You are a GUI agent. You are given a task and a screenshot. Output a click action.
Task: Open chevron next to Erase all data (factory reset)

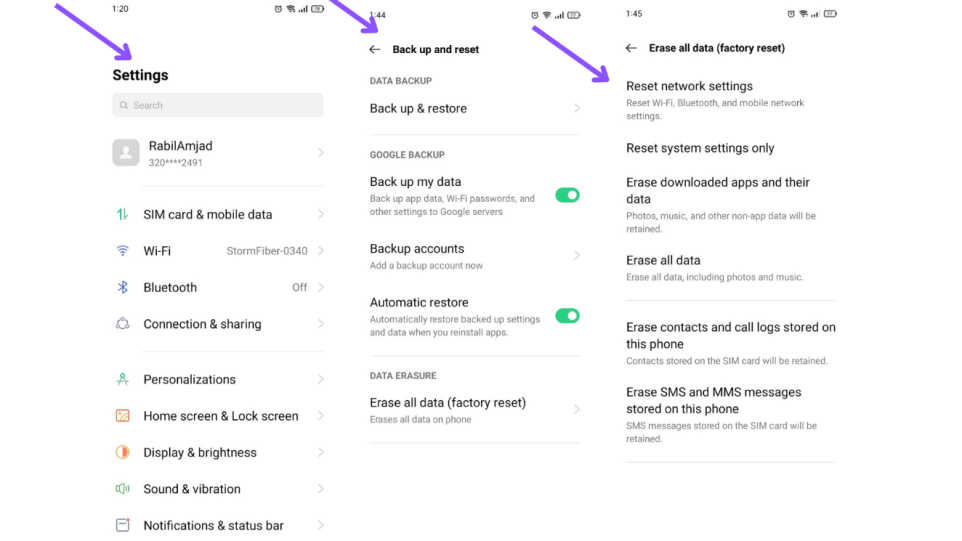coord(577,409)
